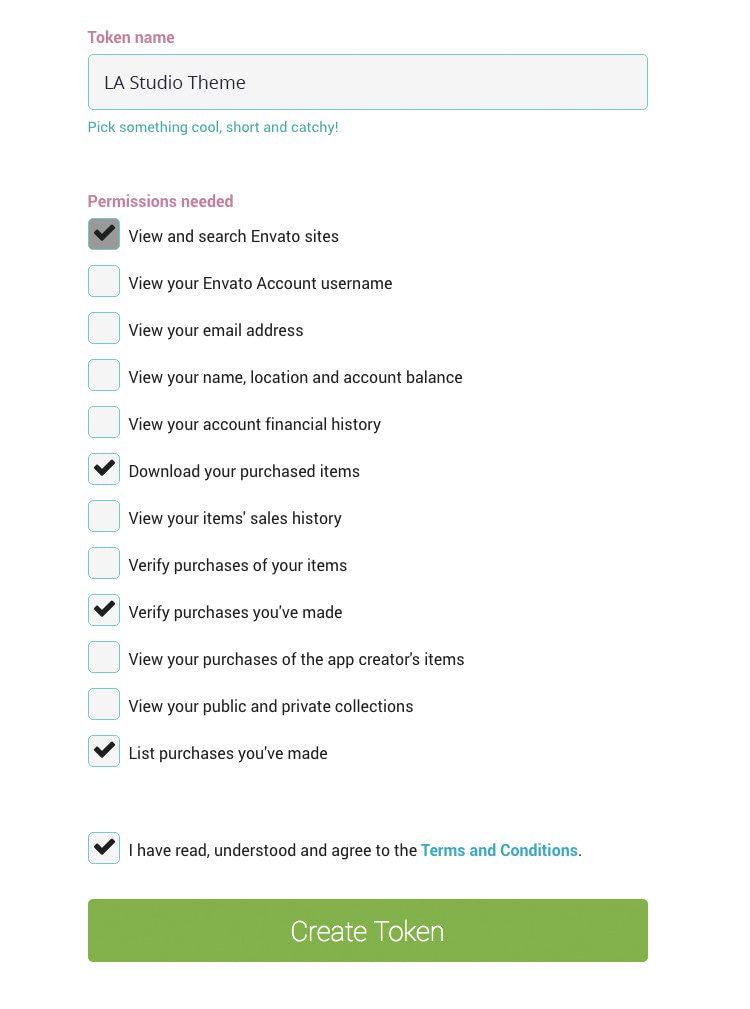Tick View your name, location and balance
The height and width of the screenshot is (1009, 750).
point(104,376)
